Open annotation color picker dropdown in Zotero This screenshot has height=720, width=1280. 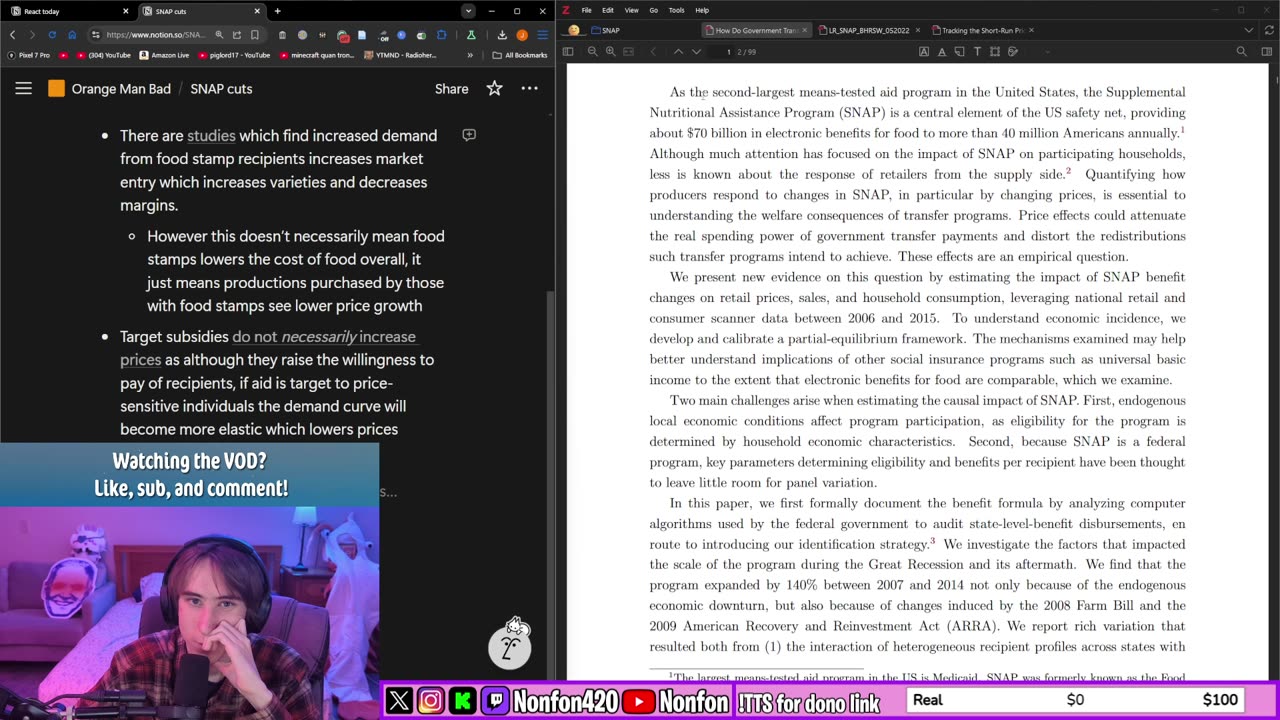1047,51
